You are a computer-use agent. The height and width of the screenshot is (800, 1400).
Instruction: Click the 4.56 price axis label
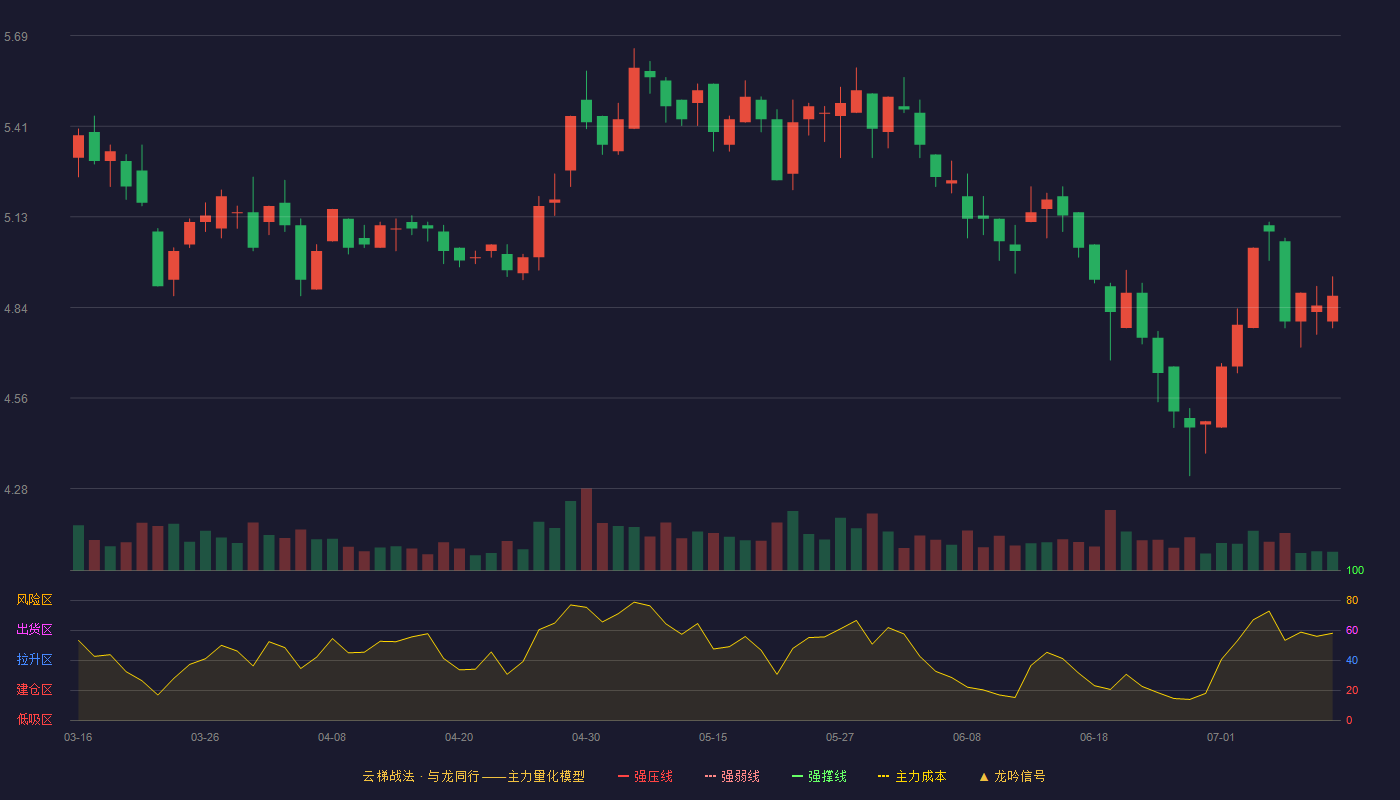pyautogui.click(x=16, y=399)
